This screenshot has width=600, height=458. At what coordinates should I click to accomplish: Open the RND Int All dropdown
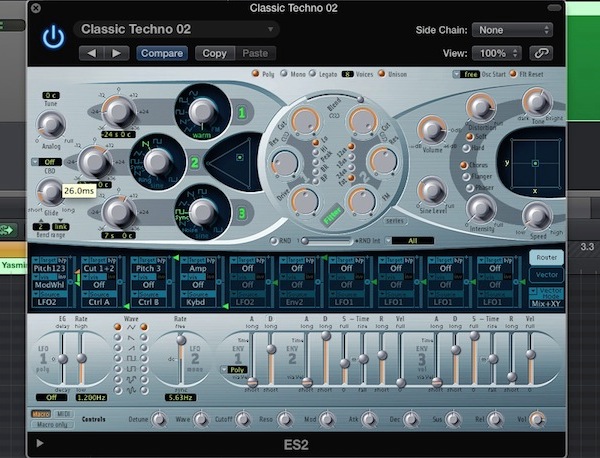click(409, 241)
